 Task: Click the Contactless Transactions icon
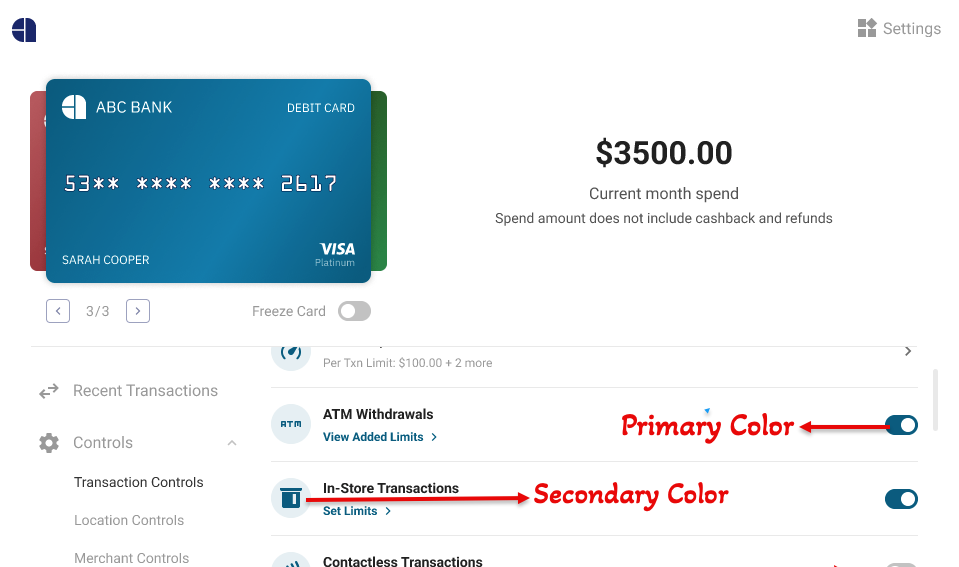pos(290,560)
